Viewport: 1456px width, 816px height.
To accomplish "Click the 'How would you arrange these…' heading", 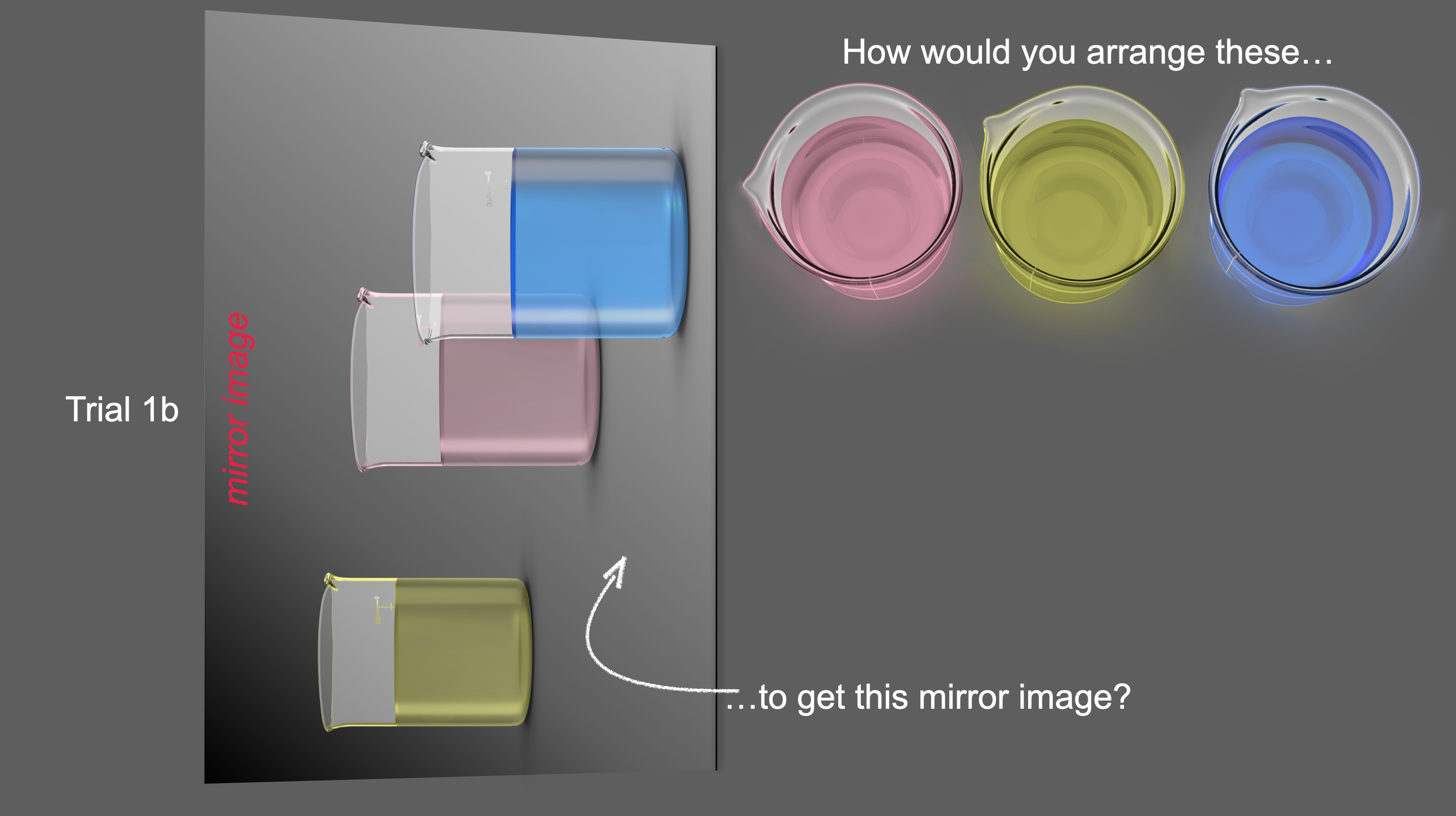I will pyautogui.click(x=1087, y=53).
